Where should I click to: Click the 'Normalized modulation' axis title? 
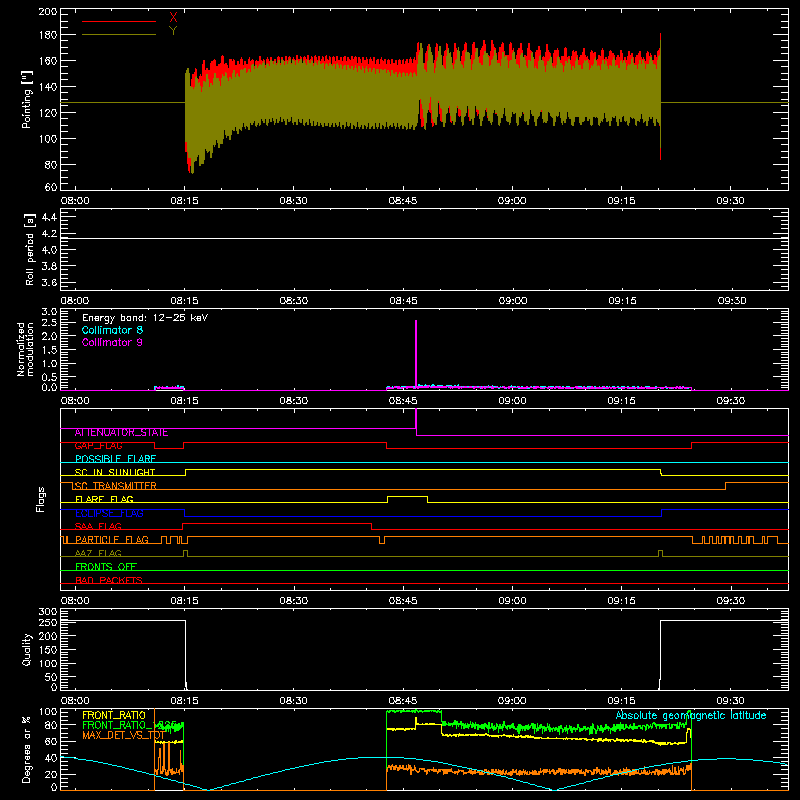point(24,349)
